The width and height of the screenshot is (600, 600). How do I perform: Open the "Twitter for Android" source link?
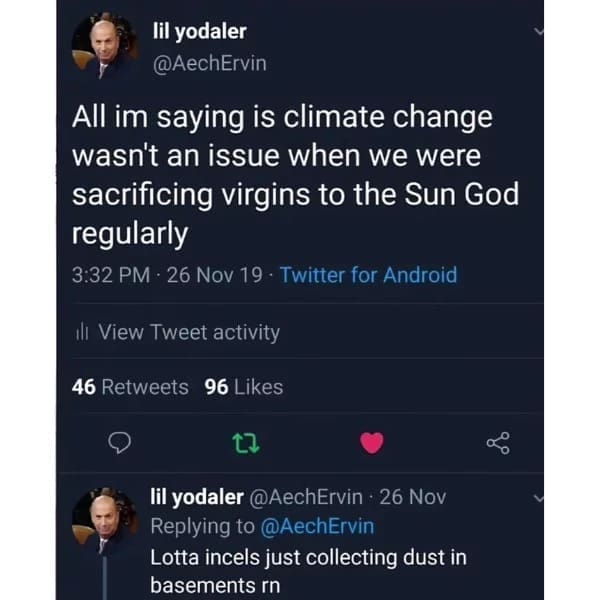point(369,275)
